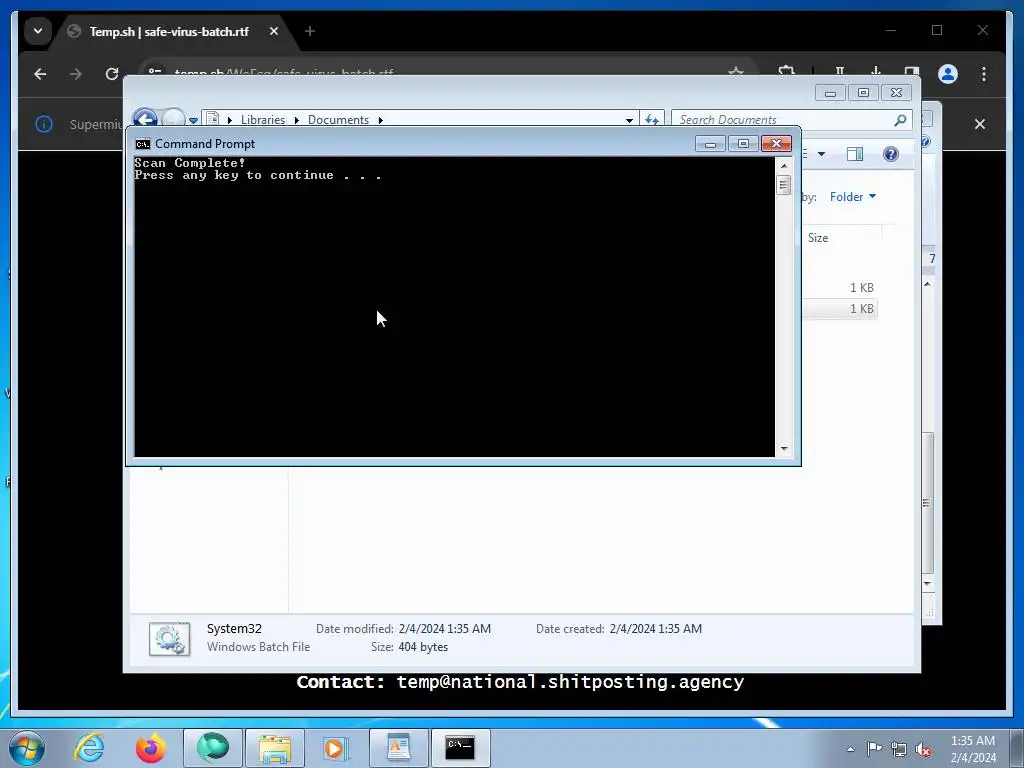
Task: Click the System32 batch file icon in details pane
Action: click(169, 639)
